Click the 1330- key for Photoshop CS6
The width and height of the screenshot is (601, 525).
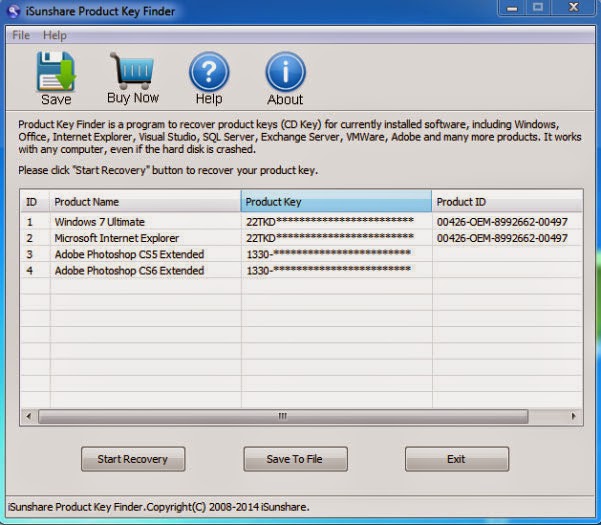click(x=328, y=270)
